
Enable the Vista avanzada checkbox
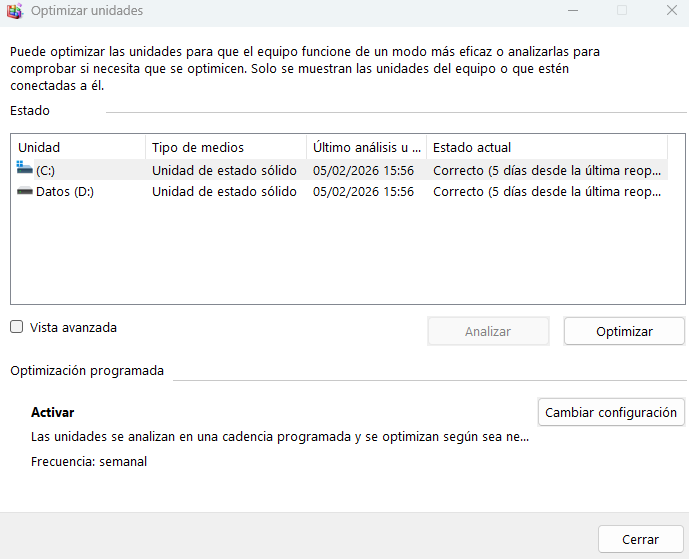[x=17, y=327]
